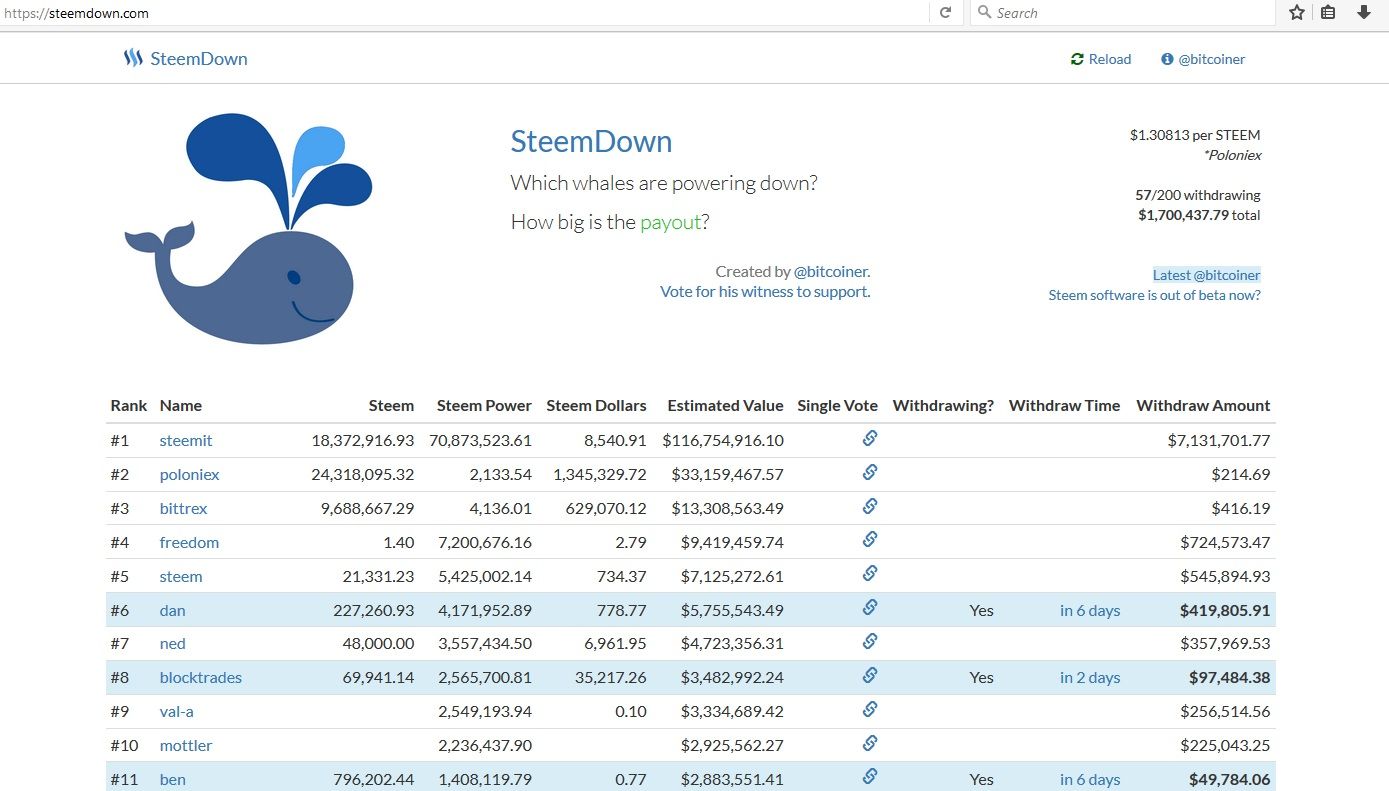Click the magnifier icon in Search box
The height and width of the screenshot is (791, 1389).
pos(984,12)
